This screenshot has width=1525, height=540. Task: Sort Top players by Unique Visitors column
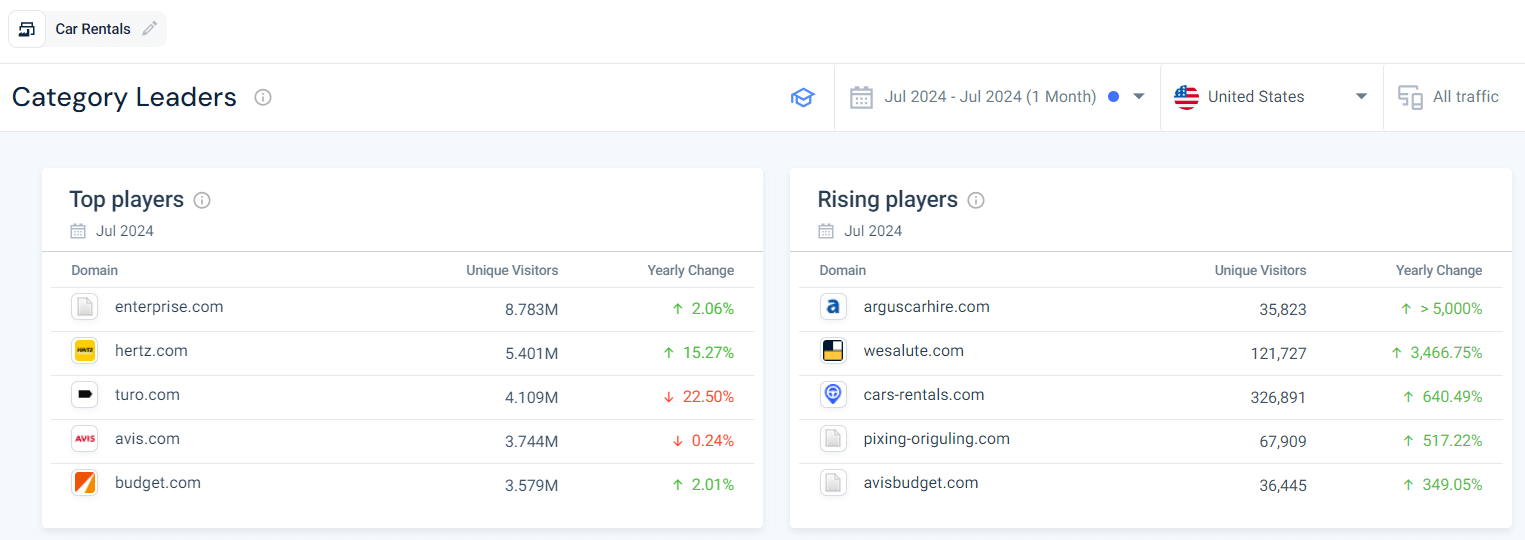[512, 270]
